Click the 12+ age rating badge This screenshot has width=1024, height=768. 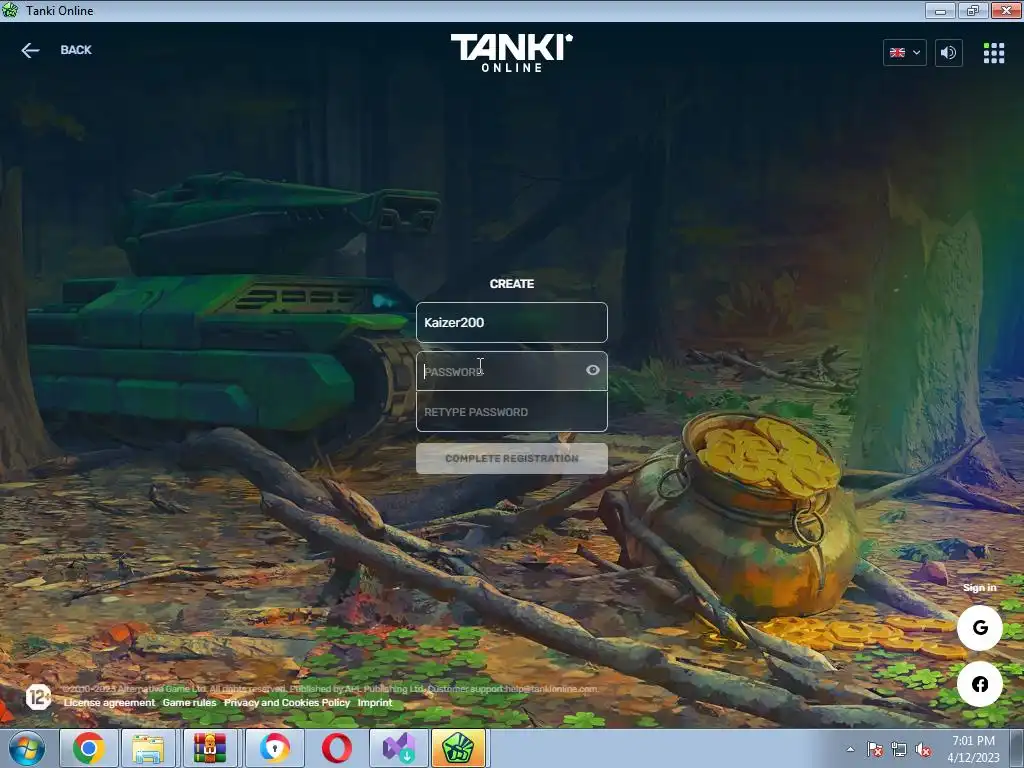tap(39, 697)
